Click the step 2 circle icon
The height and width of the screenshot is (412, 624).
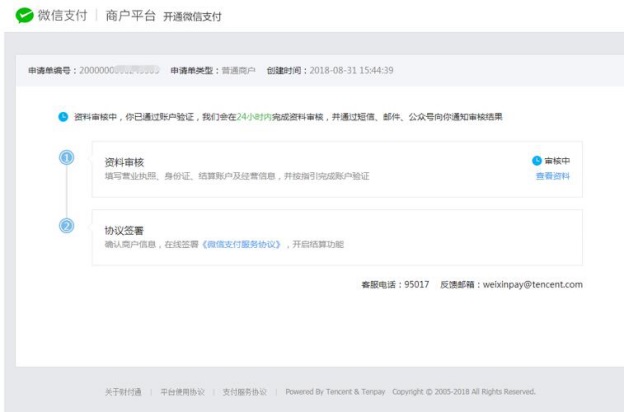(67, 226)
